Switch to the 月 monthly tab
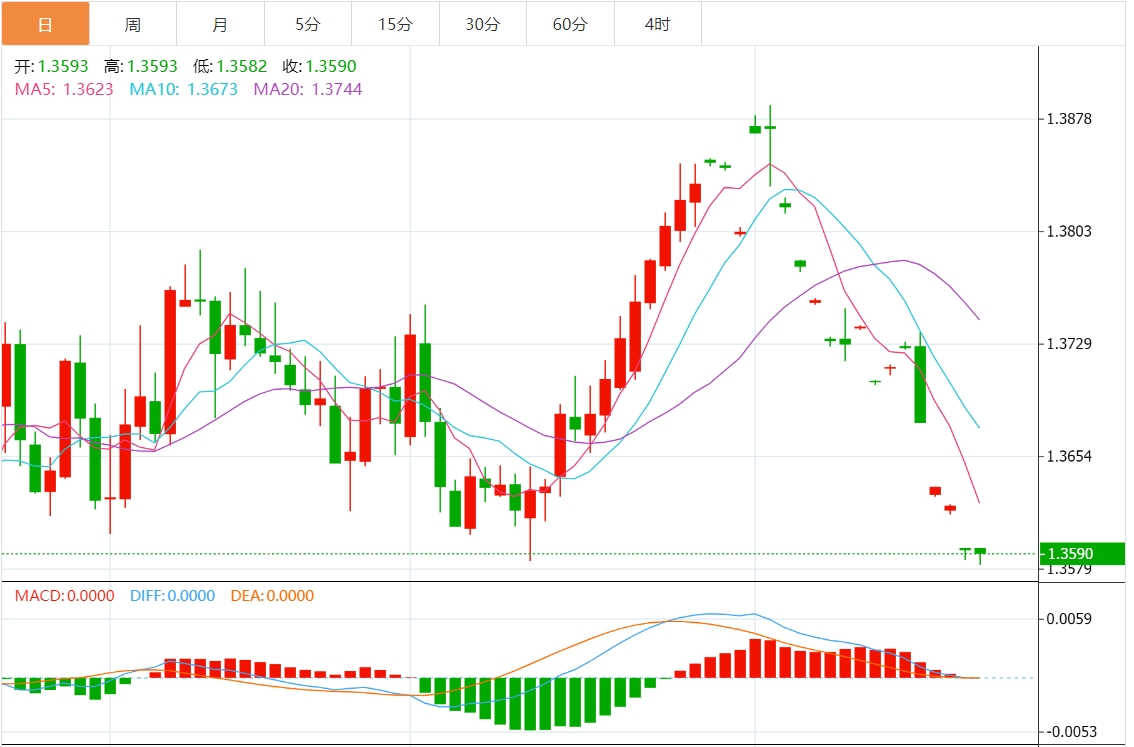The image size is (1134, 747). tap(221, 24)
